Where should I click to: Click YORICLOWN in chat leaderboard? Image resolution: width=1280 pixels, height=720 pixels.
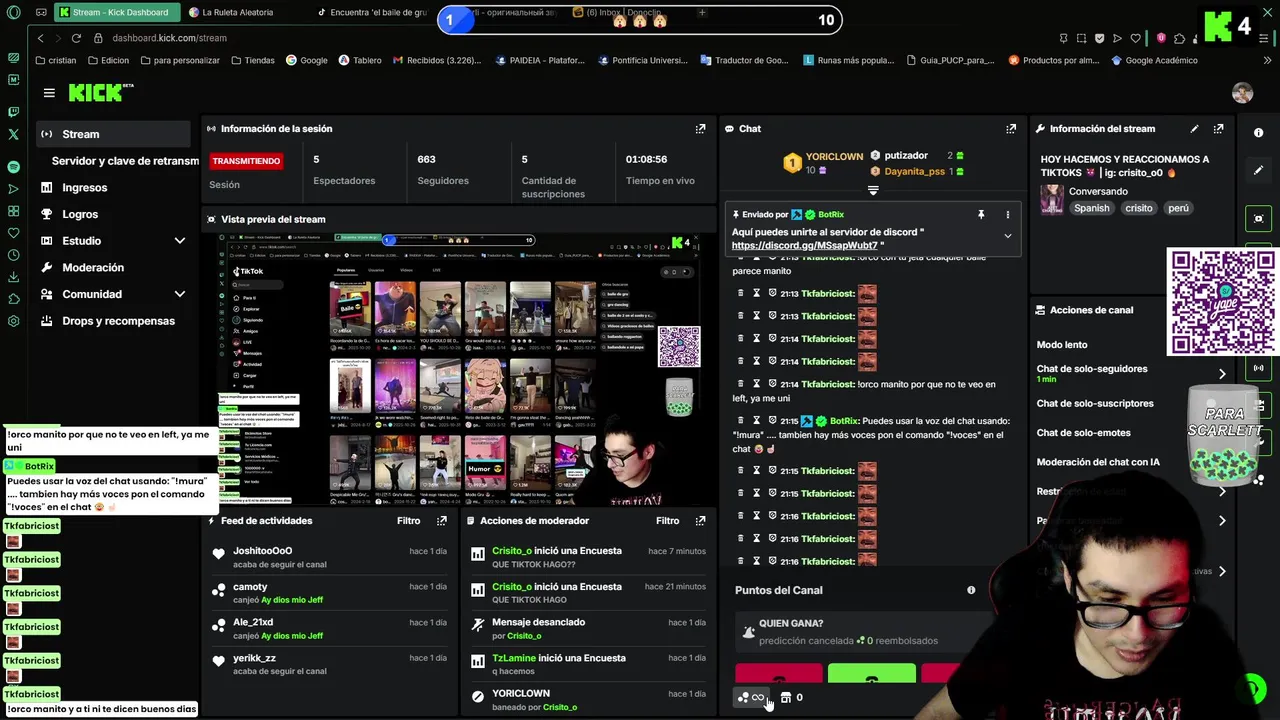[834, 157]
